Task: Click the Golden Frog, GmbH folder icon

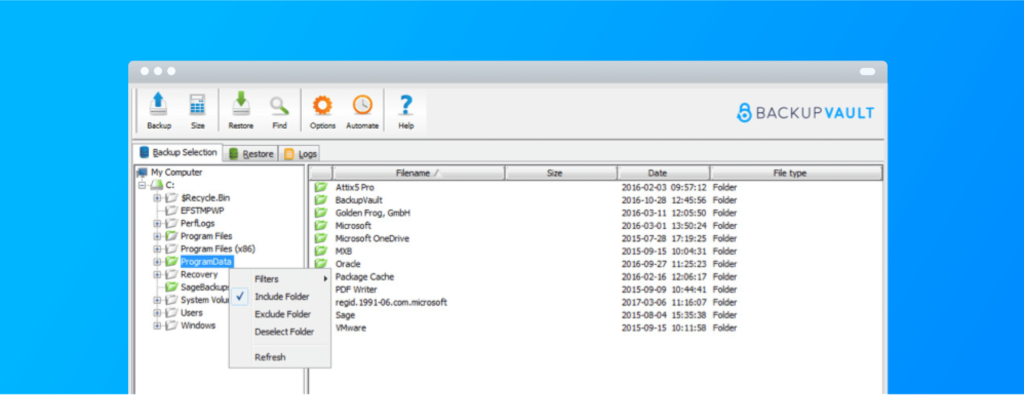Action: [x=321, y=213]
